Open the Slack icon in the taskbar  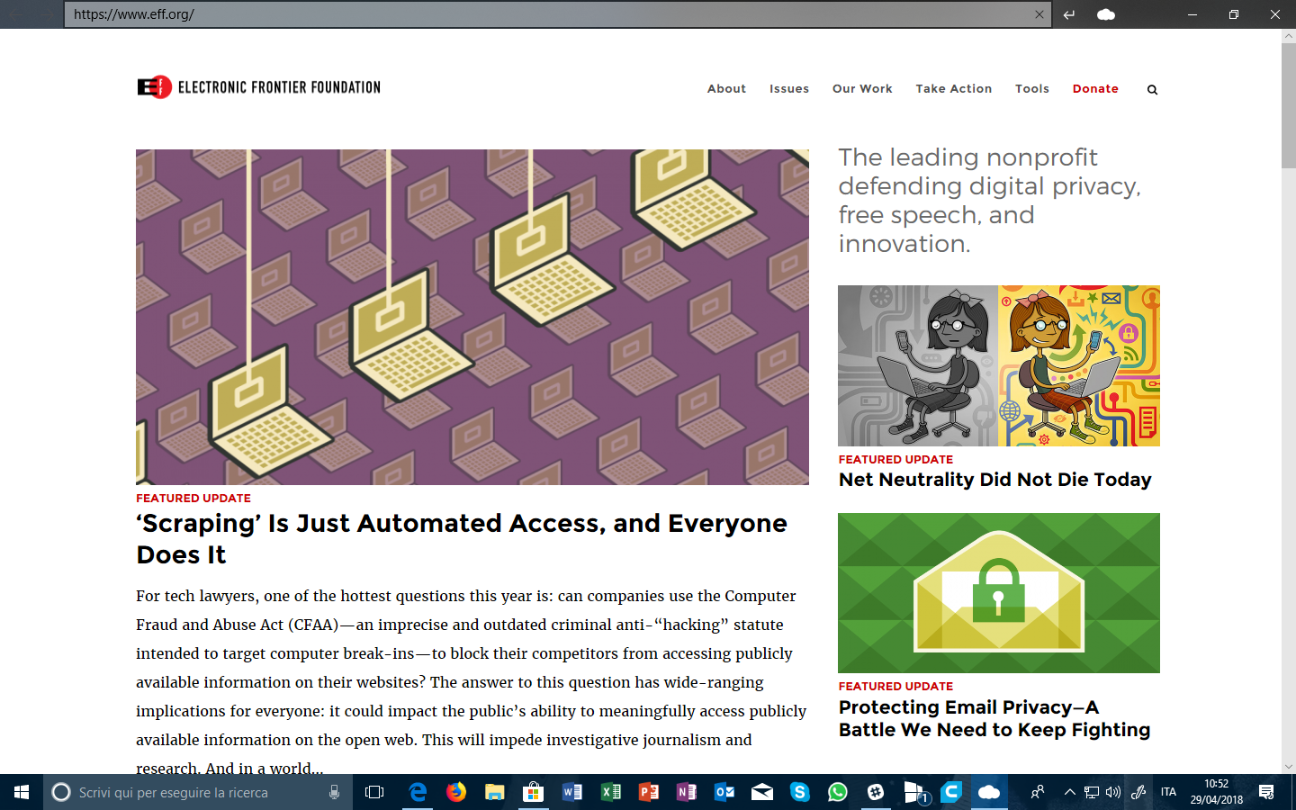pos(876,792)
